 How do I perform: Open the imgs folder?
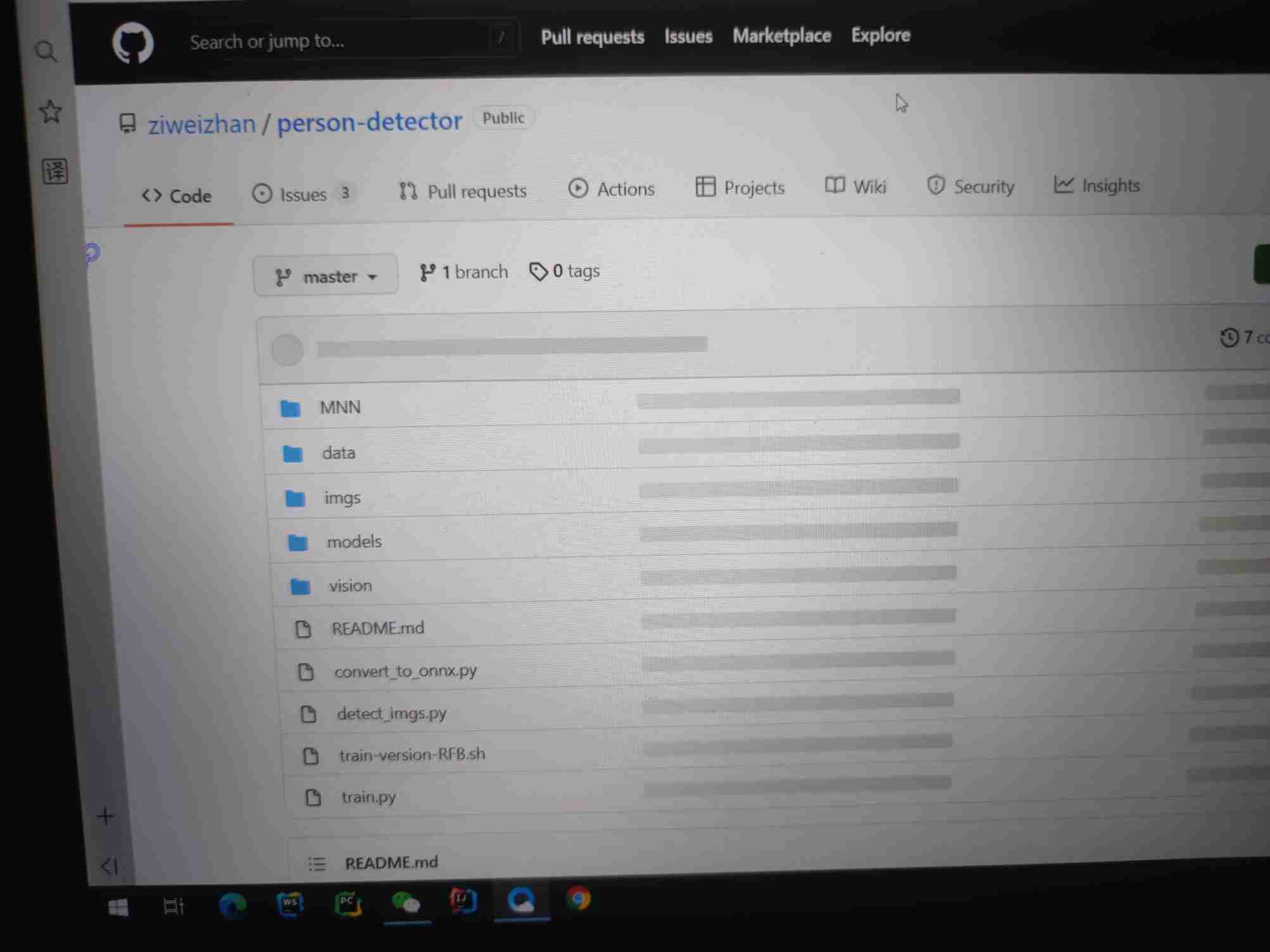click(342, 498)
